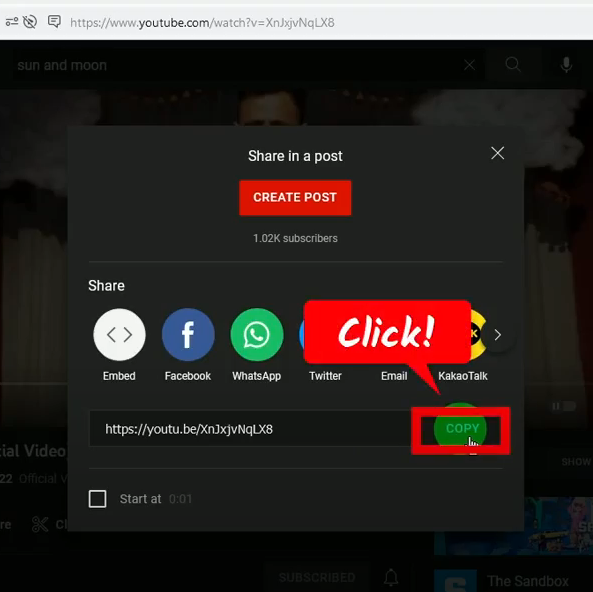Click the Clip scissors icon
Image resolution: width=593 pixels, height=592 pixels.
pyautogui.click(x=40, y=524)
